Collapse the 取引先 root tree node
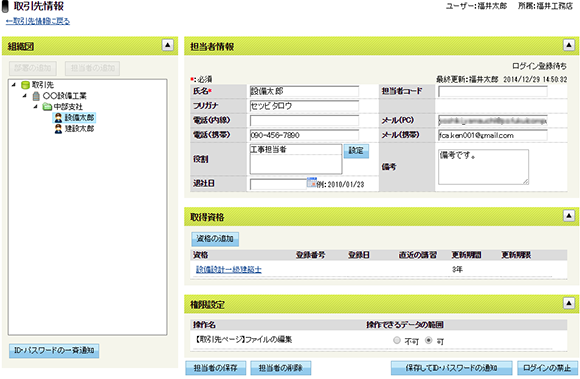The width and height of the screenshot is (580, 379). click(14, 85)
